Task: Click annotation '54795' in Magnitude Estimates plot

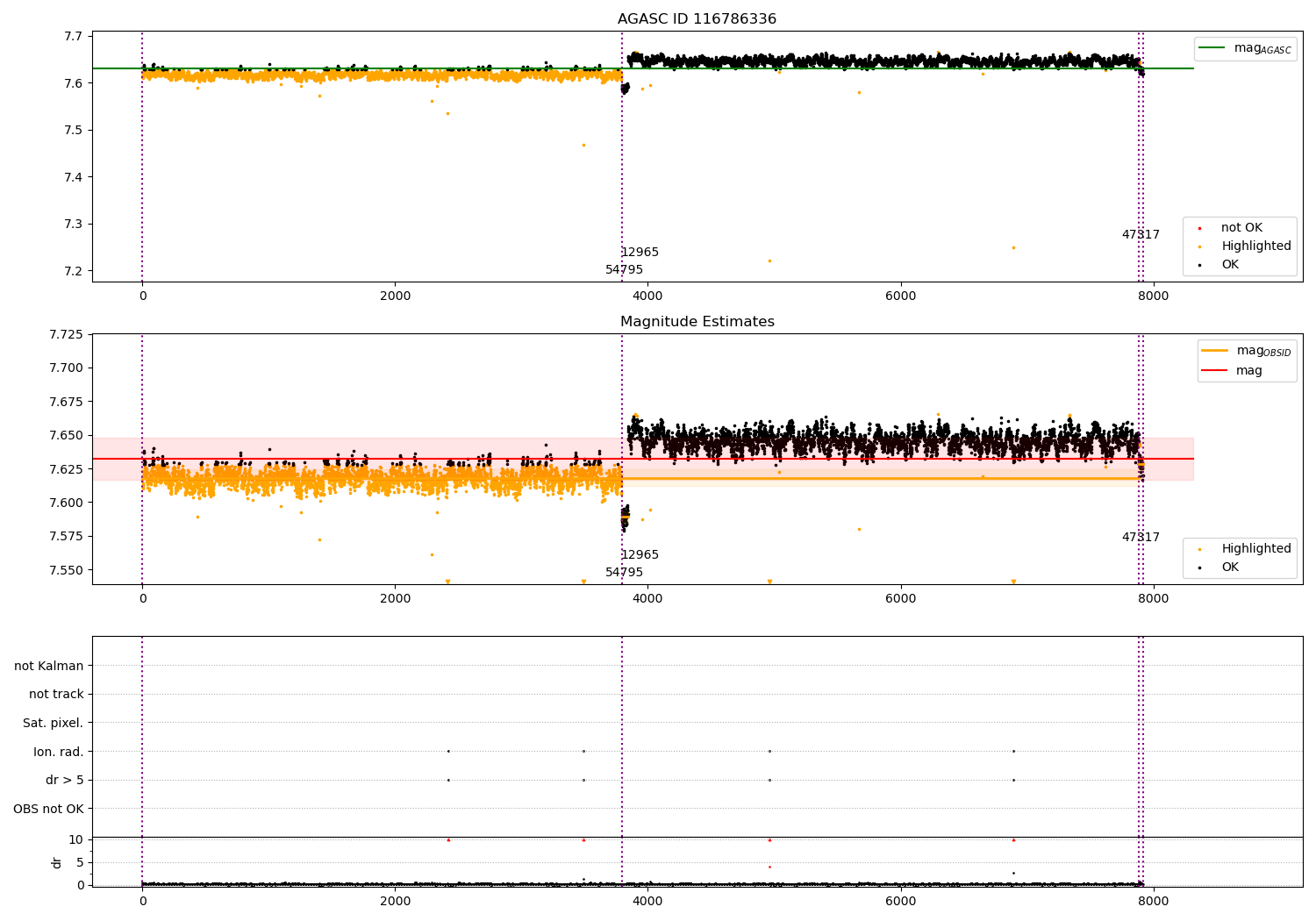Action: point(624,573)
